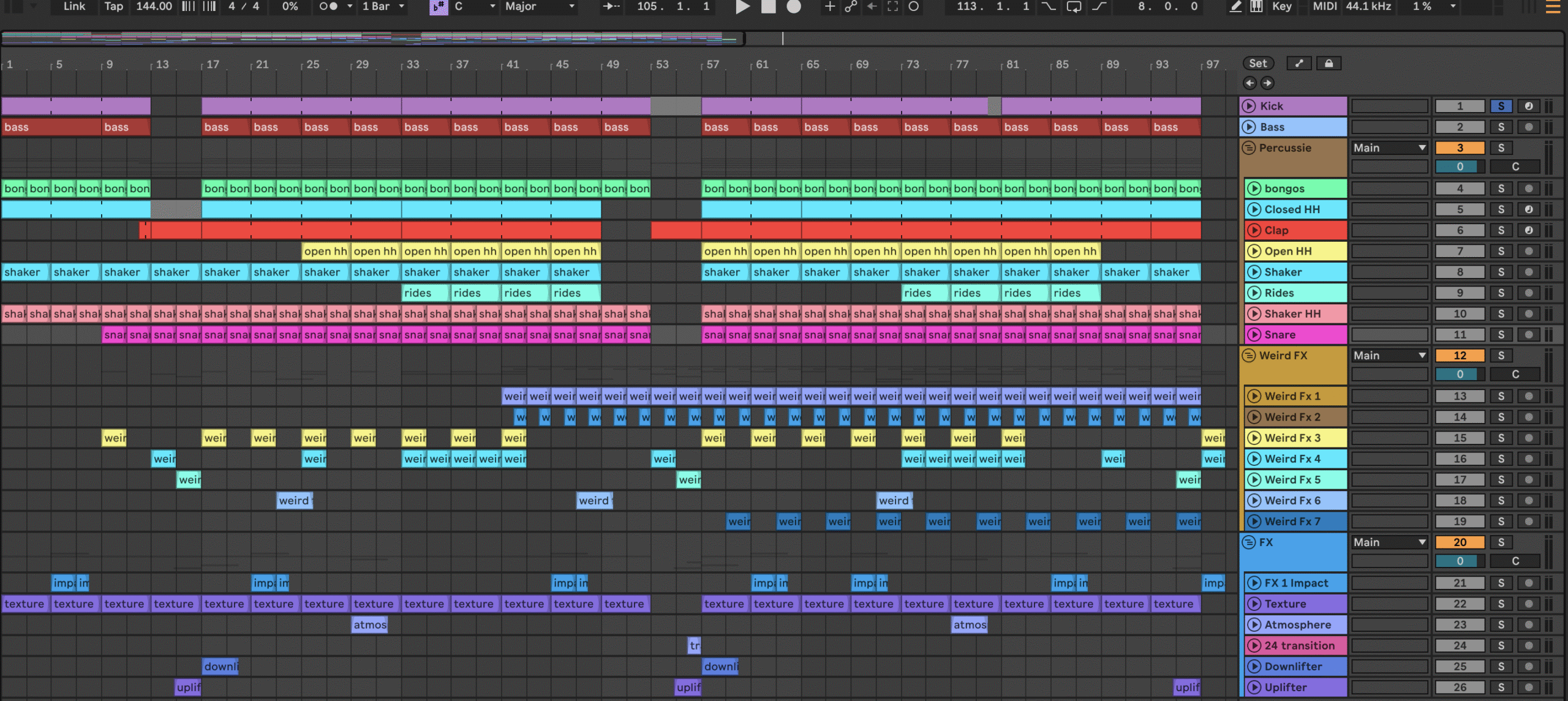
Task: Open the Major scale name dropdown
Action: click(x=540, y=7)
